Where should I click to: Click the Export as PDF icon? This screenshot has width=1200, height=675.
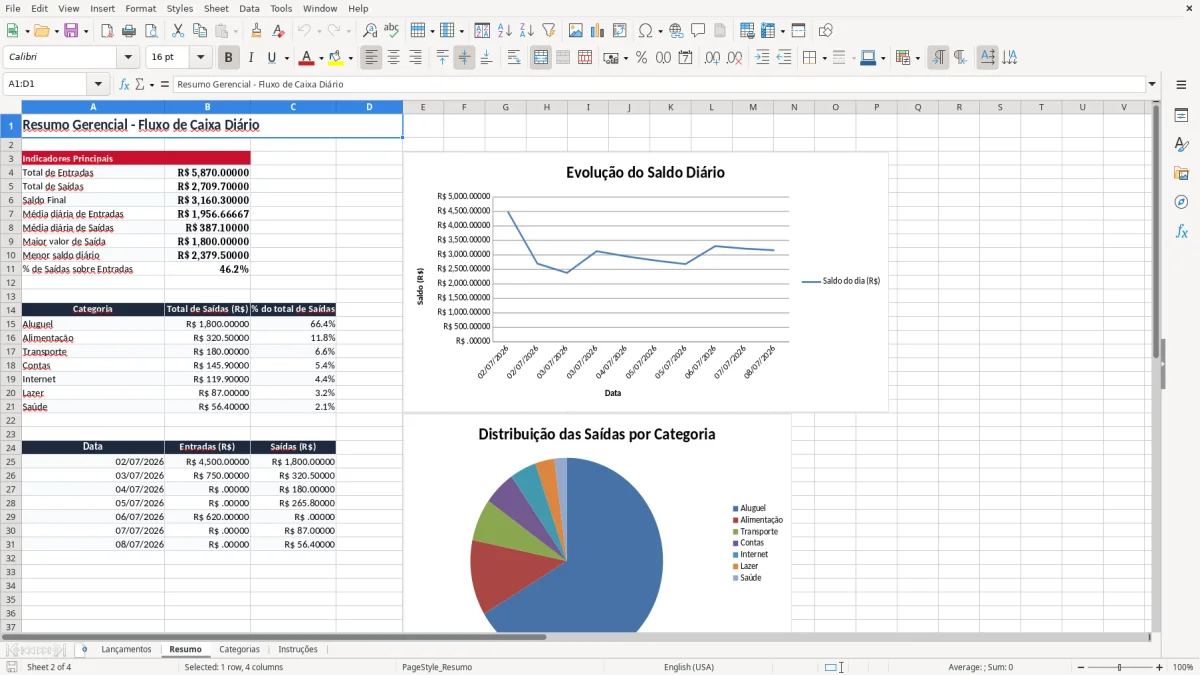pyautogui.click(x=107, y=31)
